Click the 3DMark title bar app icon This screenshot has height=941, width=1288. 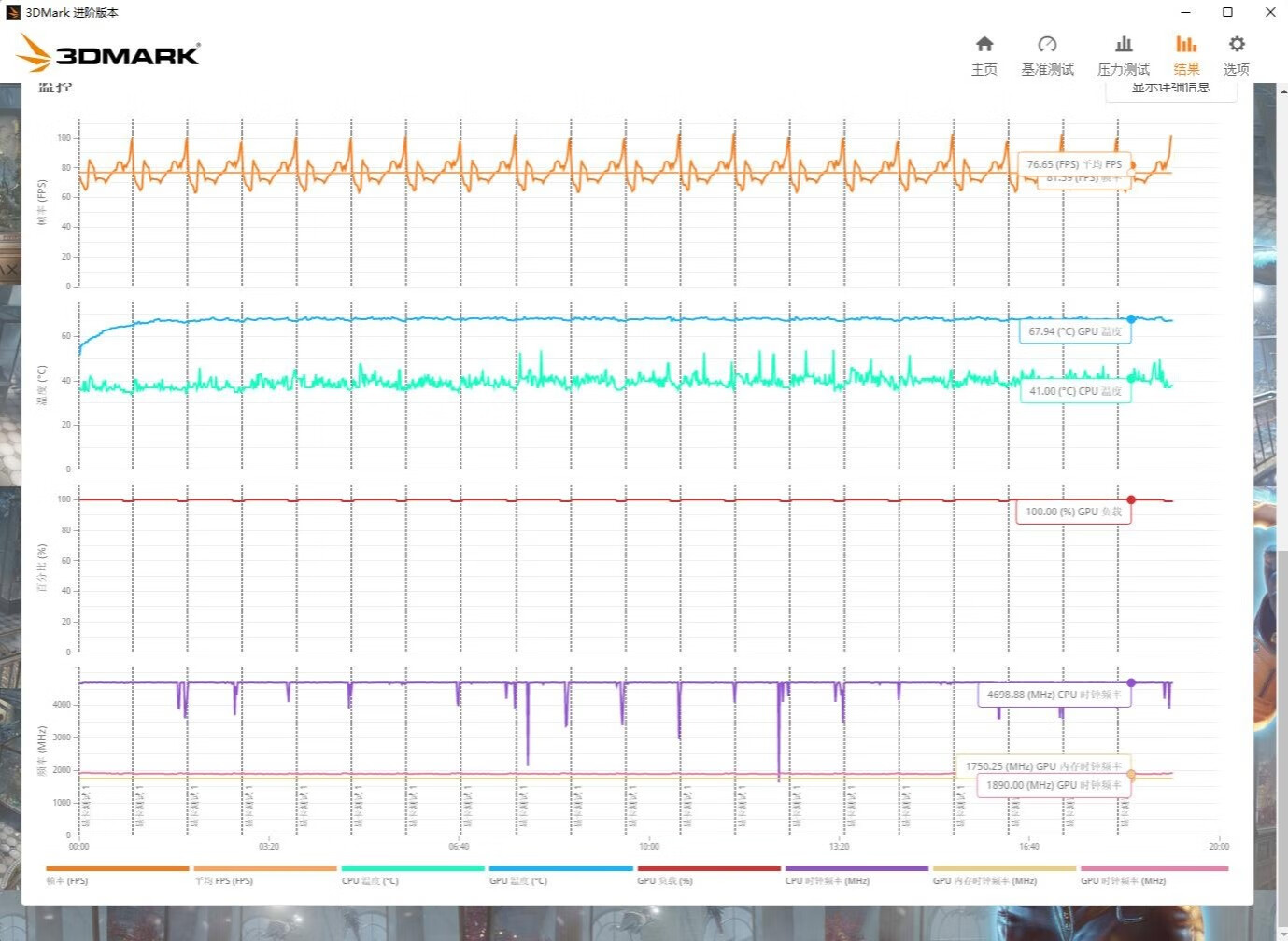click(13, 12)
